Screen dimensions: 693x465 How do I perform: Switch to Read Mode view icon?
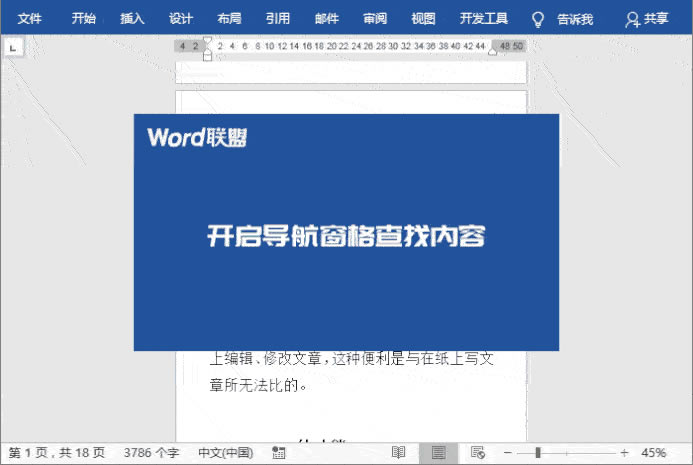point(398,453)
